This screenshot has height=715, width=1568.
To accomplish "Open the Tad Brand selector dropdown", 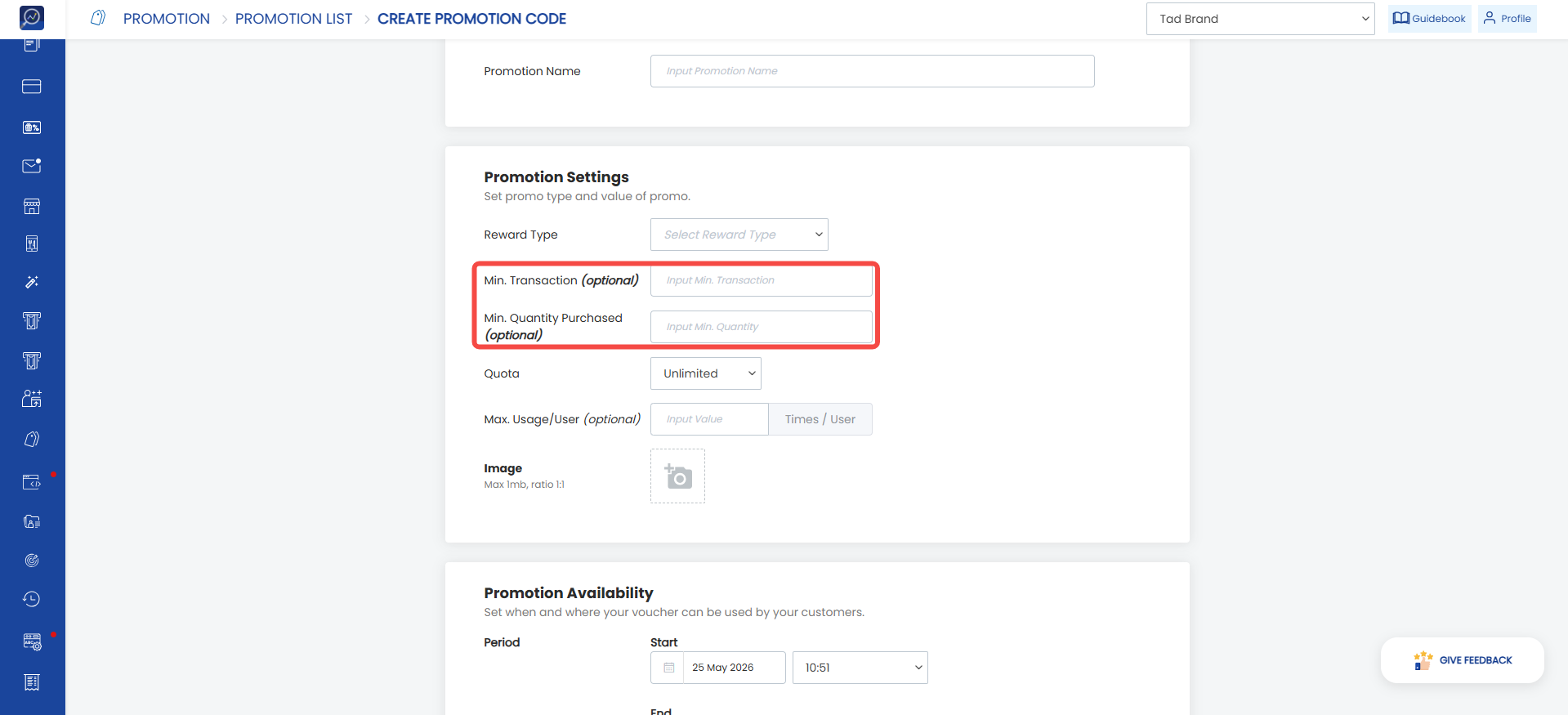I will tap(1261, 19).
